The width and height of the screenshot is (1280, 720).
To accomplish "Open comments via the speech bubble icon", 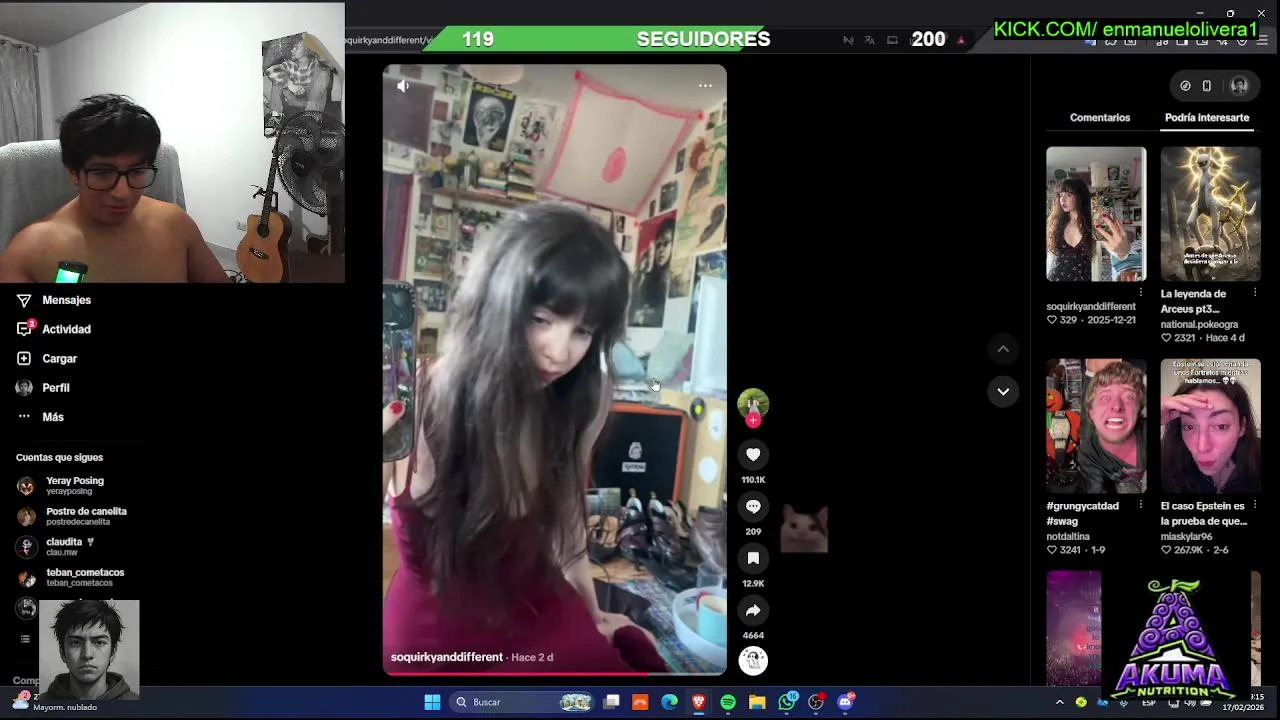I will [x=753, y=507].
